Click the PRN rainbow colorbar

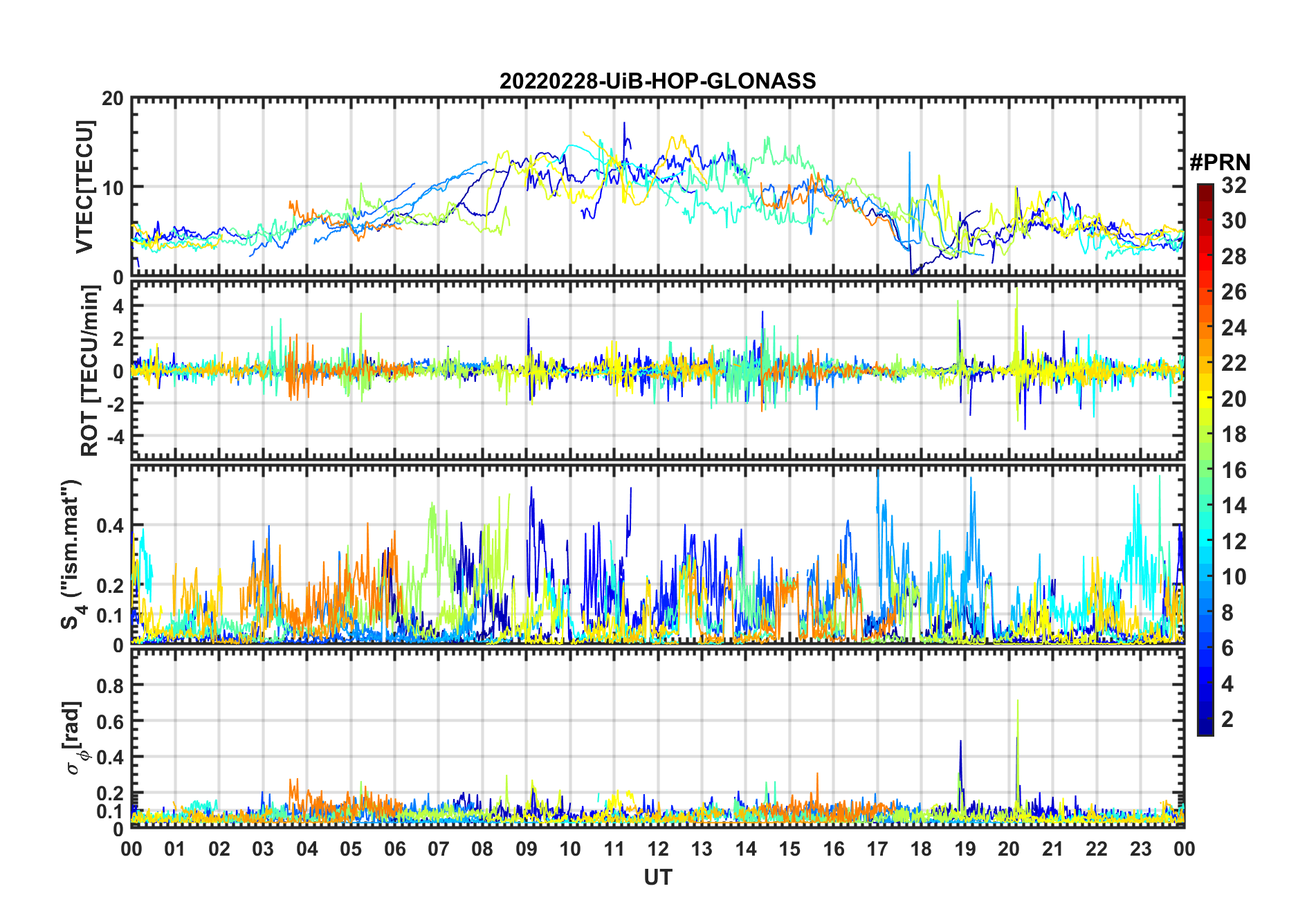1205,459
